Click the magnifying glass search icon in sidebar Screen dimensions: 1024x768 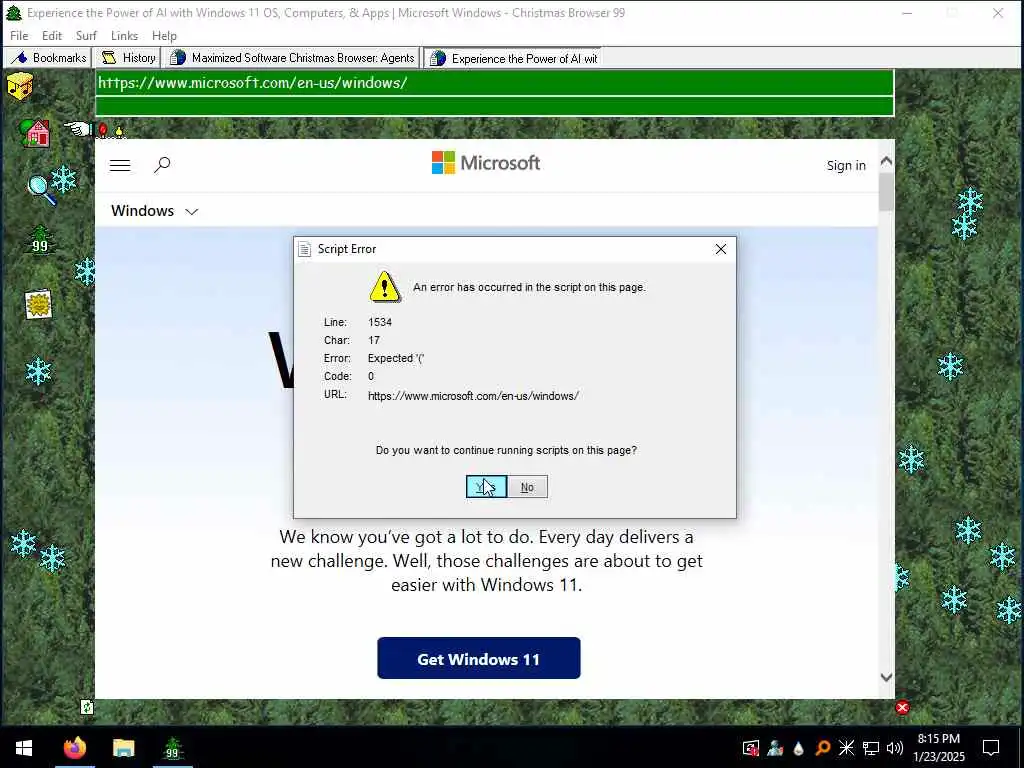pos(41,189)
